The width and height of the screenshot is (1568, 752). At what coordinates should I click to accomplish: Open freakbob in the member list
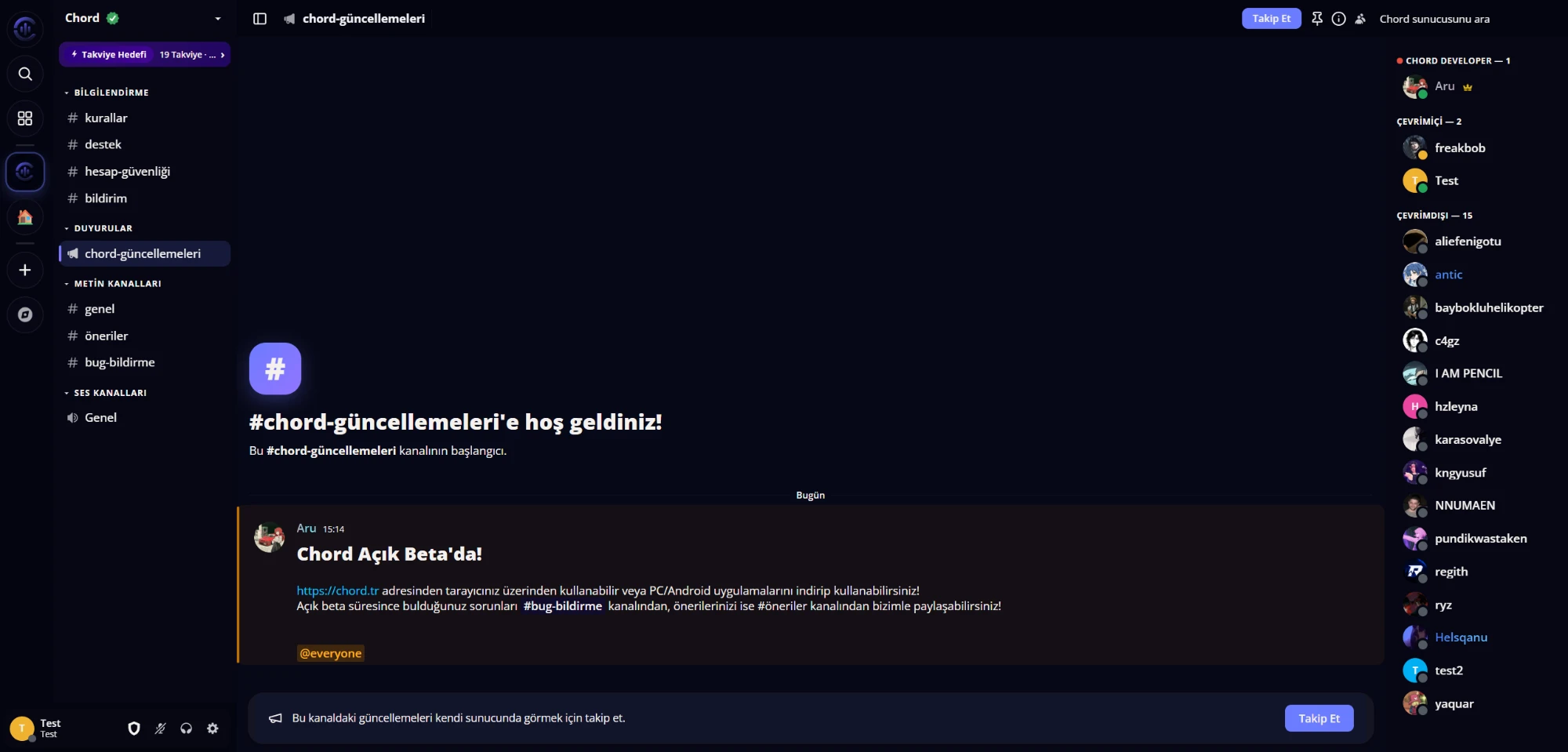tap(1474, 147)
